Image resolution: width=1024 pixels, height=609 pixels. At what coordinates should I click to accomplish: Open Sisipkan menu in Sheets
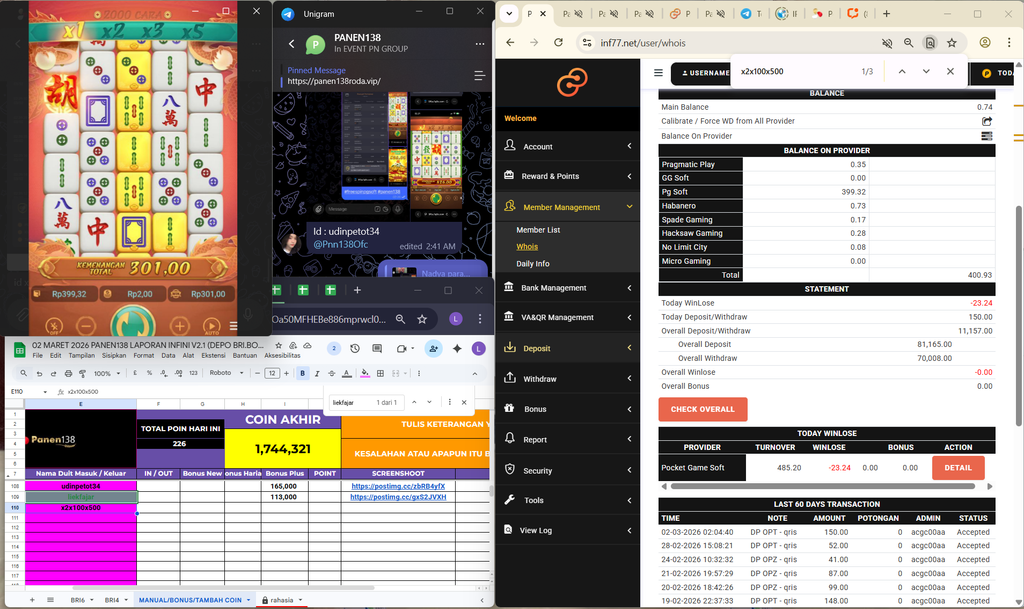(114, 356)
